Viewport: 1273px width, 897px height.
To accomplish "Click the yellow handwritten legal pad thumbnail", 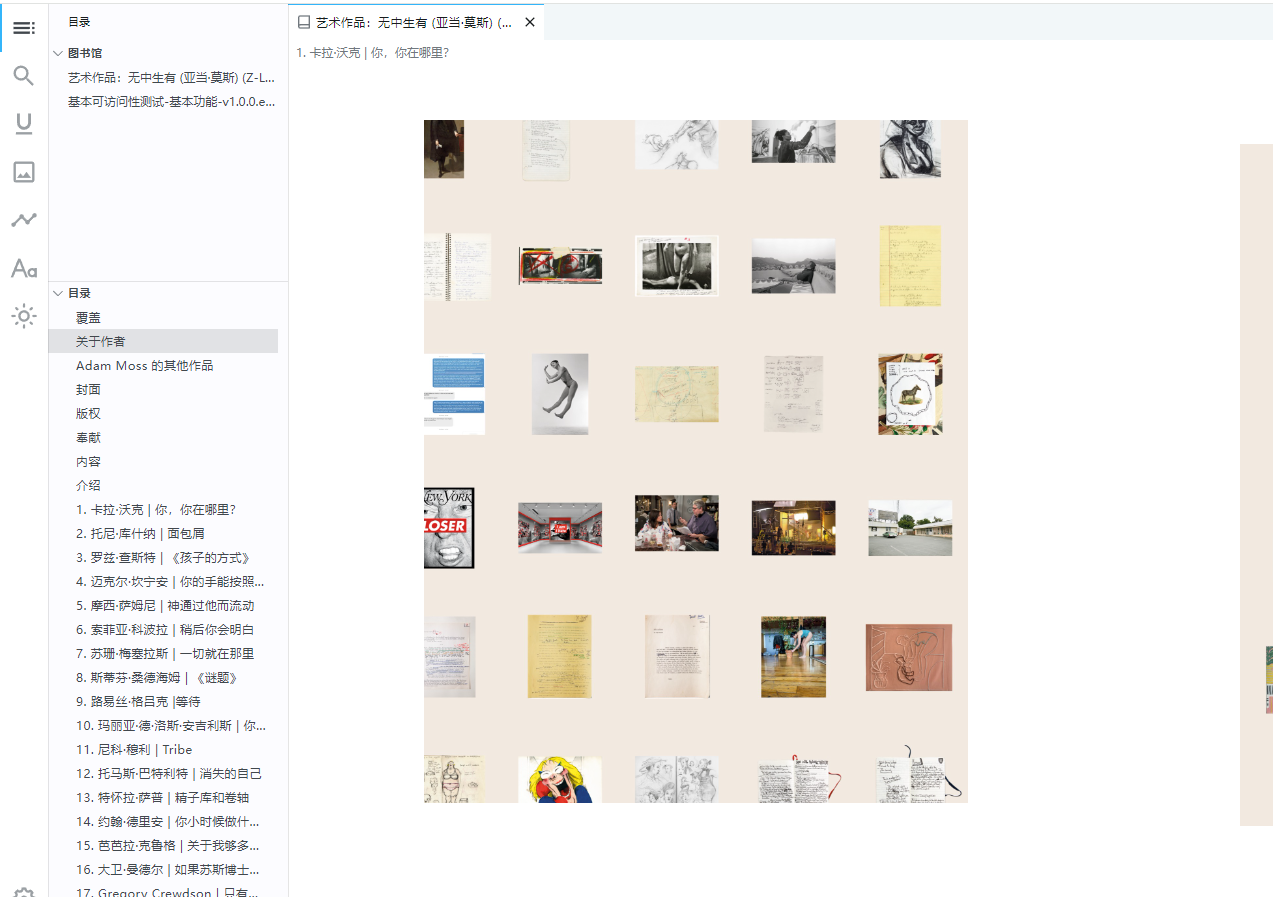I will pos(910,265).
